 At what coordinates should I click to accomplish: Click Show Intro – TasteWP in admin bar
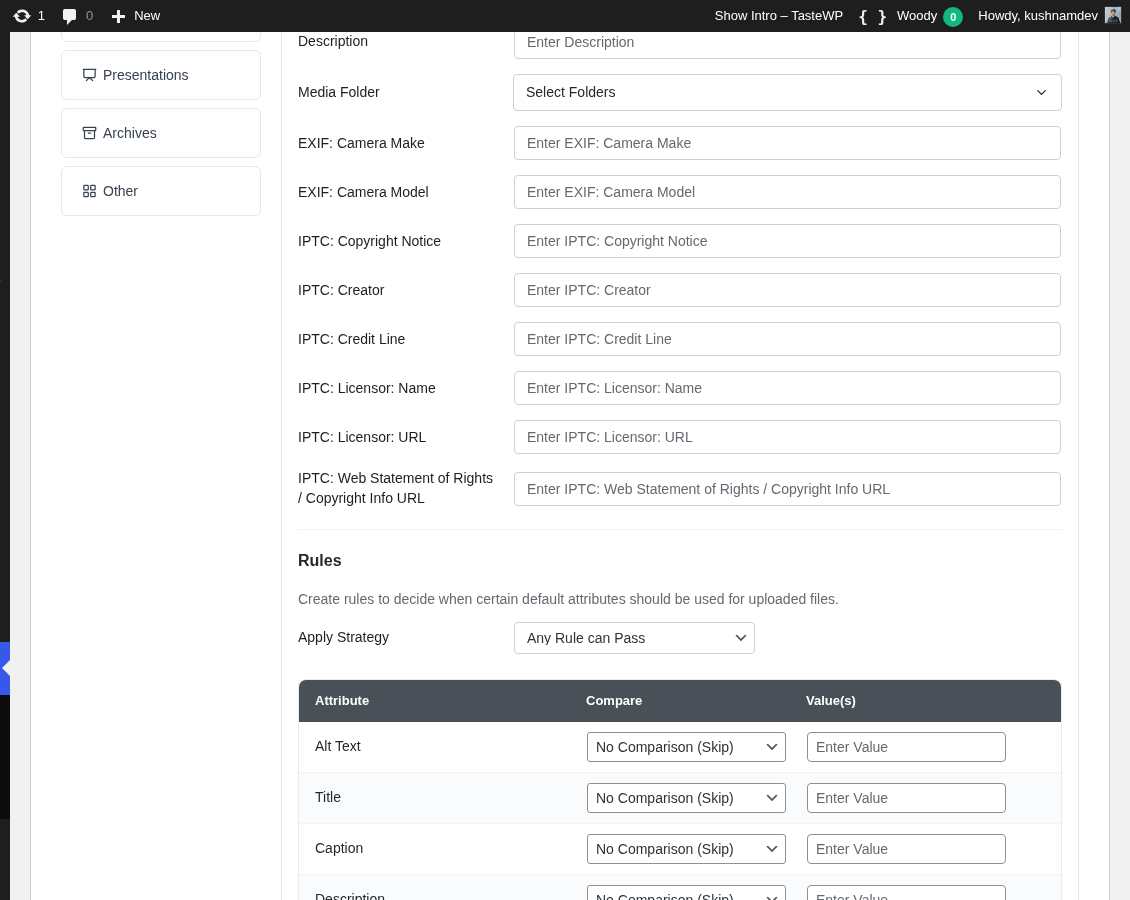tap(779, 16)
